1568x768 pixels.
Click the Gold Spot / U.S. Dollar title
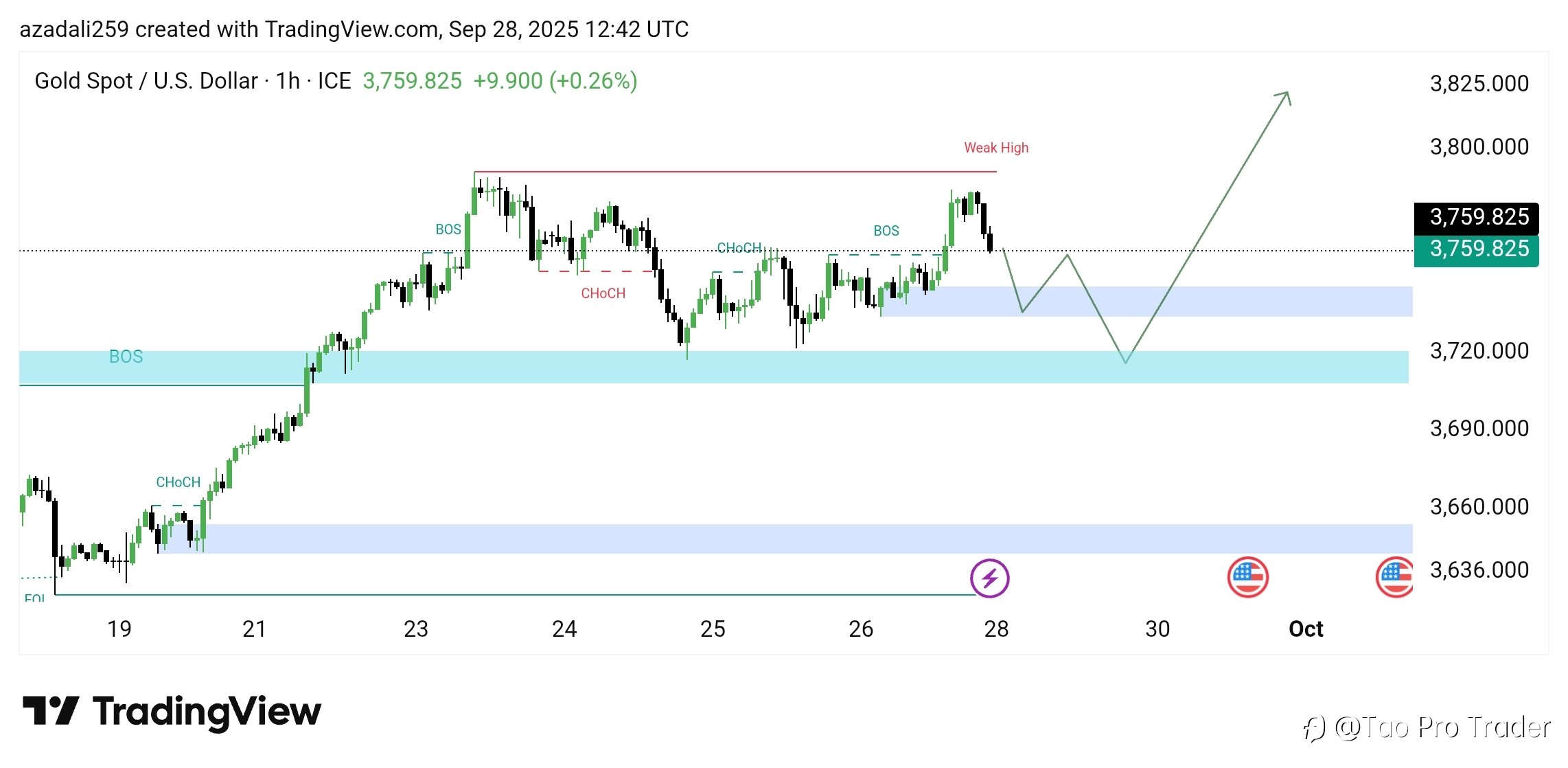(146, 81)
